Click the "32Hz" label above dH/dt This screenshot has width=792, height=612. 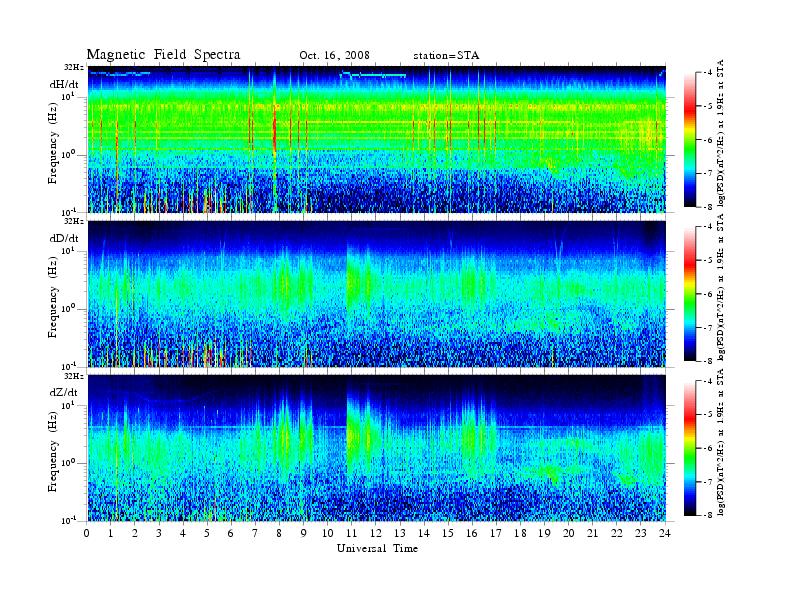point(74,67)
